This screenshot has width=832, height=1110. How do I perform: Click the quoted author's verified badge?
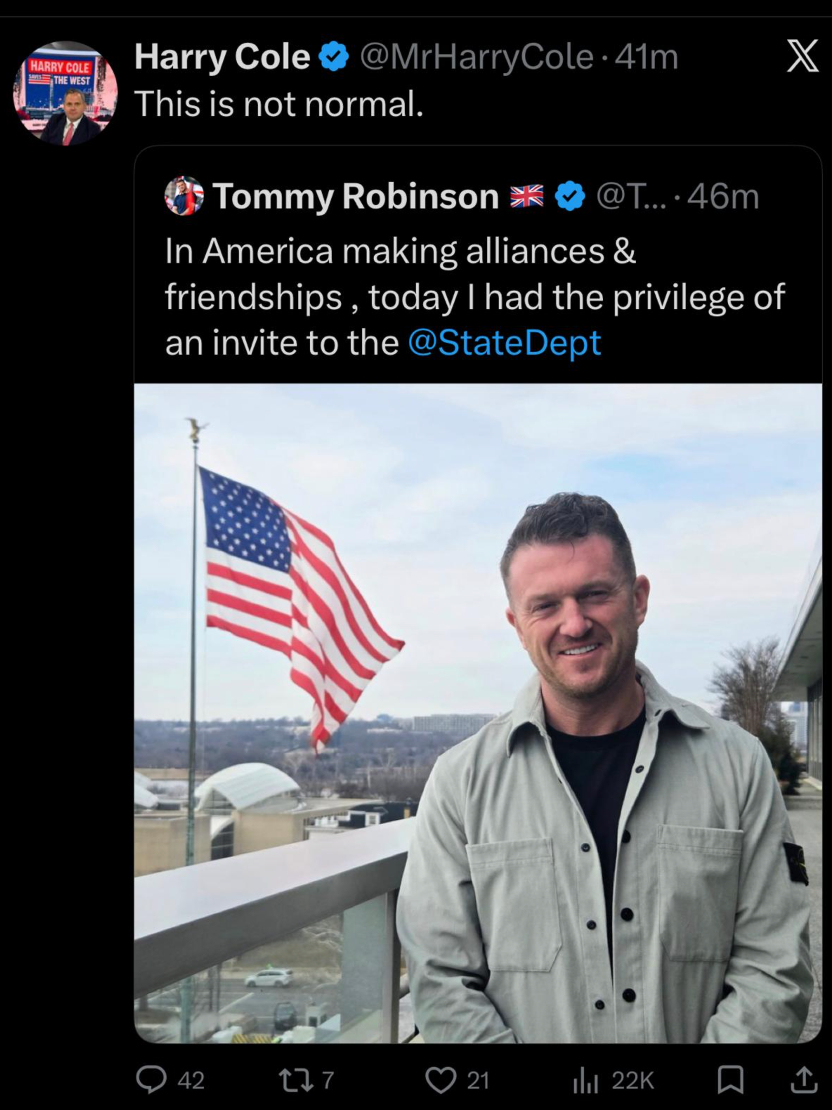[x=569, y=196]
